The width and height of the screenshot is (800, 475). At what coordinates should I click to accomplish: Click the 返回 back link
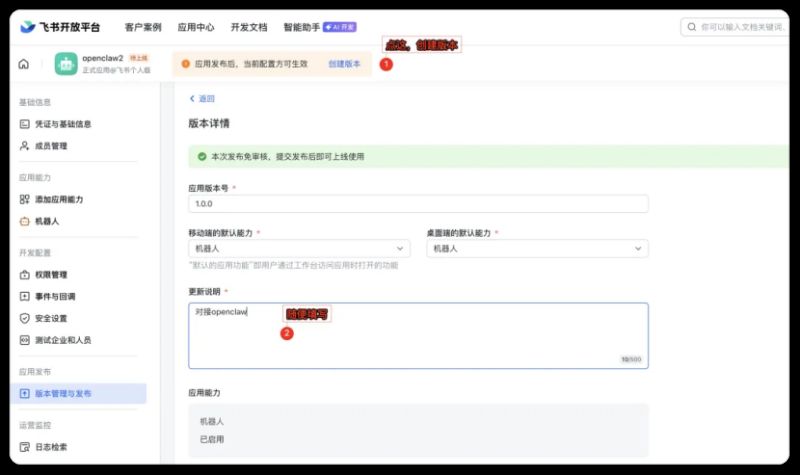[x=202, y=98]
